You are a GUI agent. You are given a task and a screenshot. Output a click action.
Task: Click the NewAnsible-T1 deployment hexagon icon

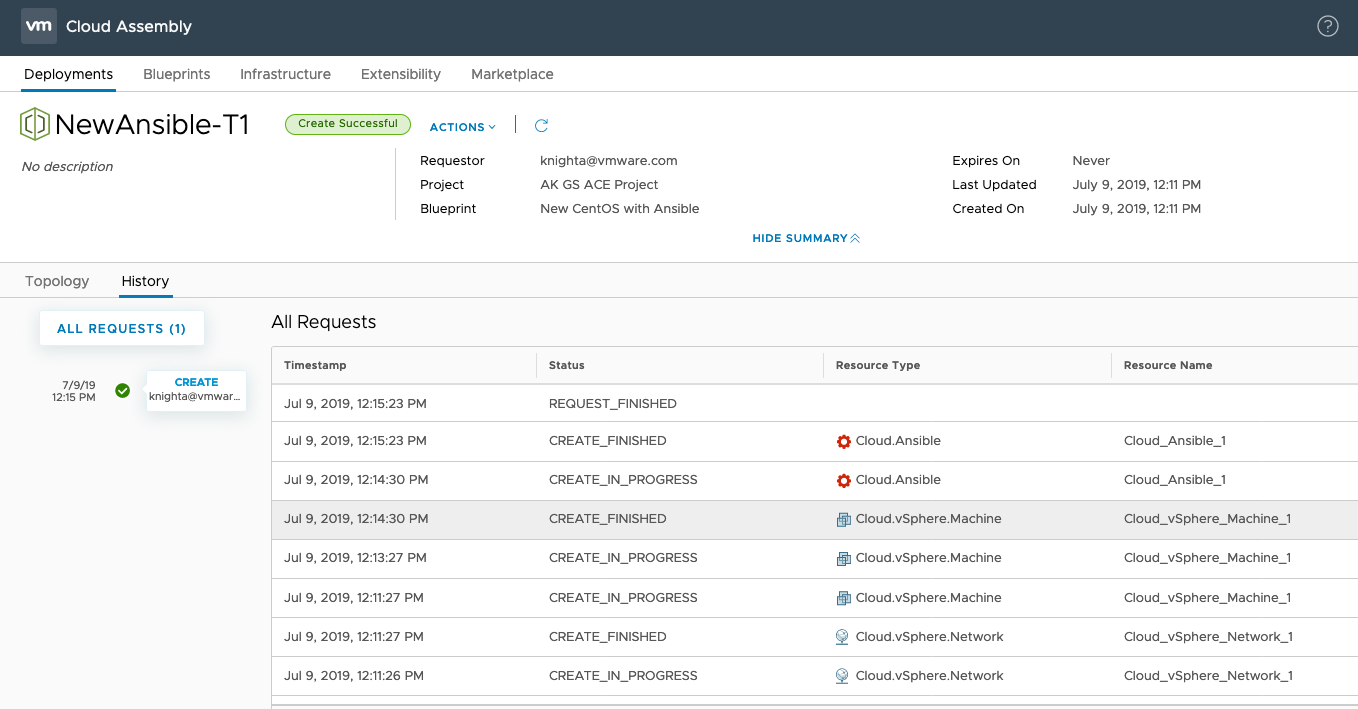click(35, 124)
